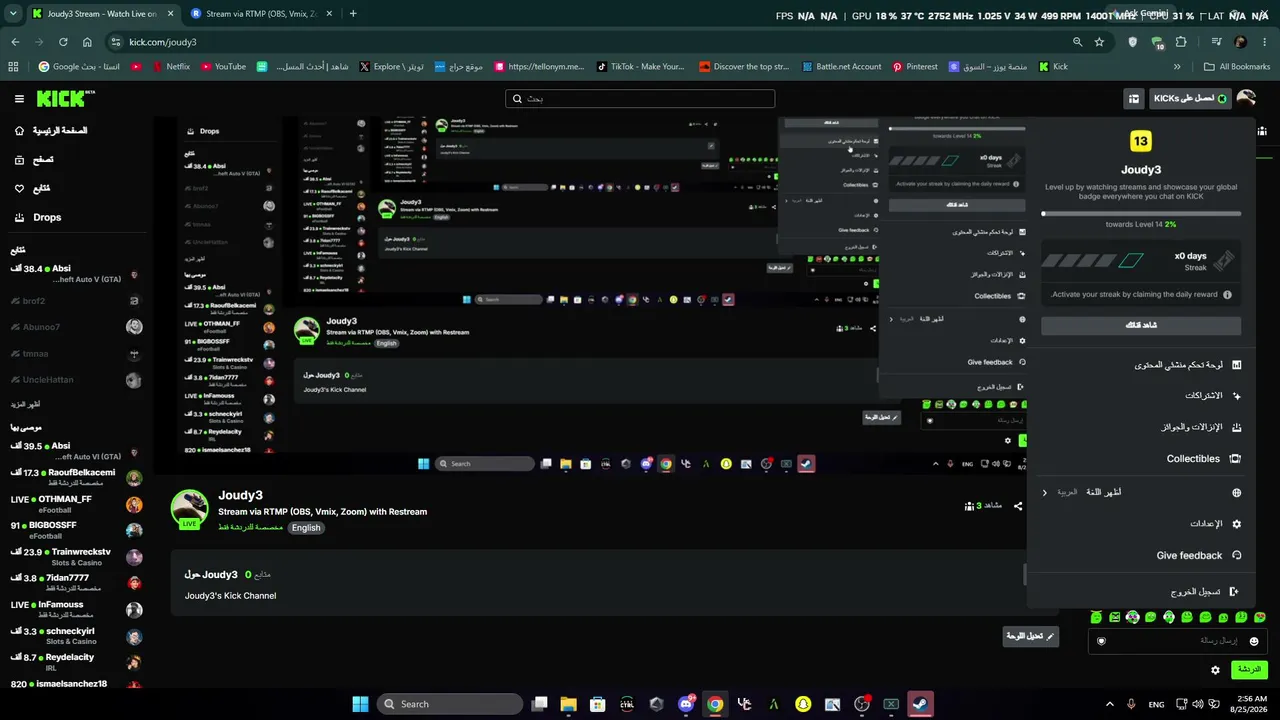Screen dimensions: 1280x720
Task: Click the schneckyirl channel avatar
Action: pos(134,637)
